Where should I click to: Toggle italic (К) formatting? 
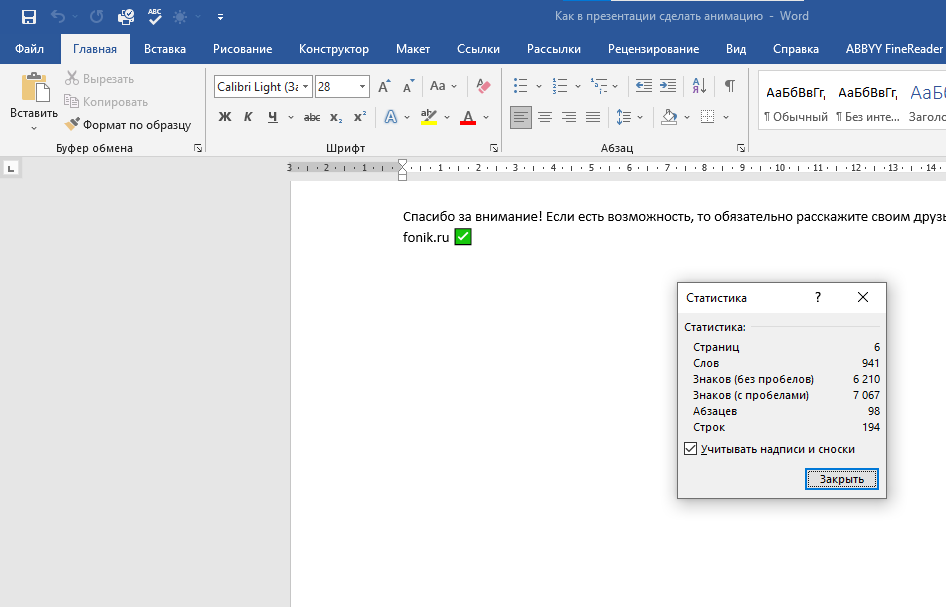point(248,117)
